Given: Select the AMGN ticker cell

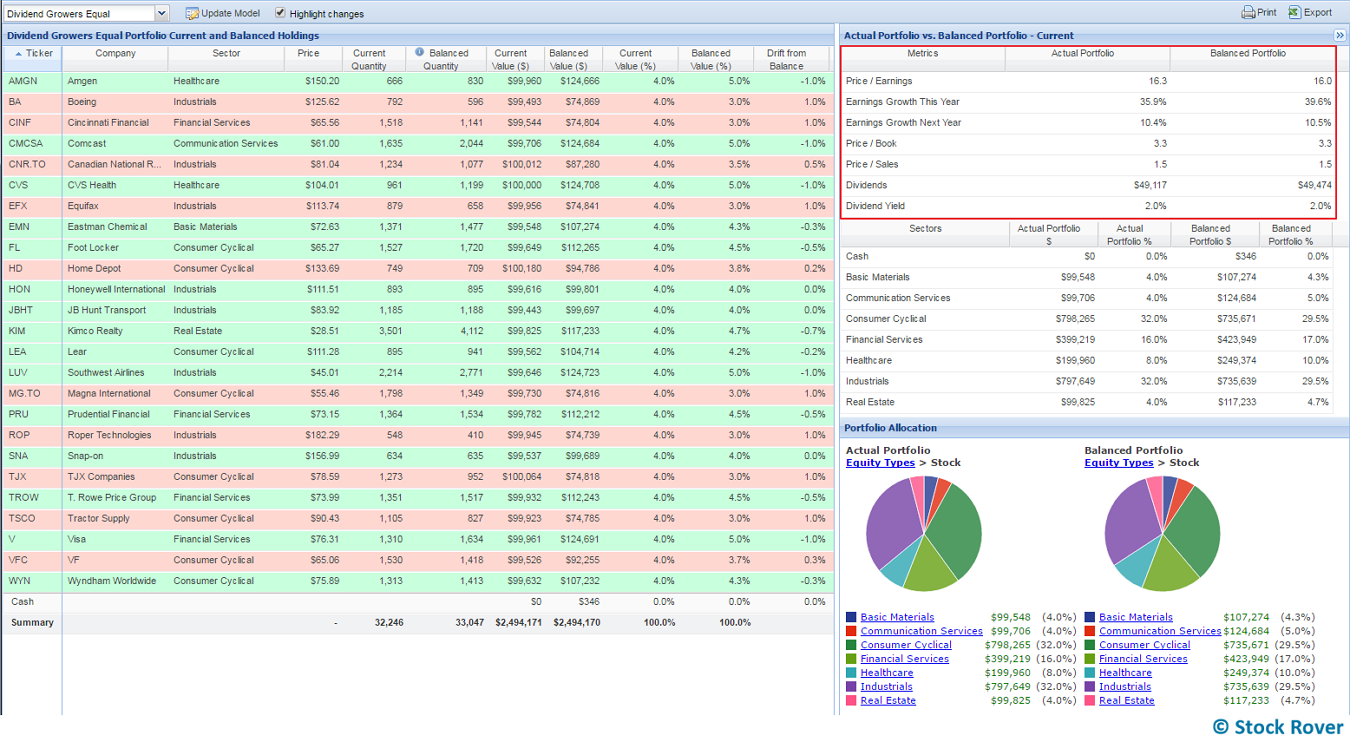Looking at the screenshot, I should pyautogui.click(x=32, y=81).
